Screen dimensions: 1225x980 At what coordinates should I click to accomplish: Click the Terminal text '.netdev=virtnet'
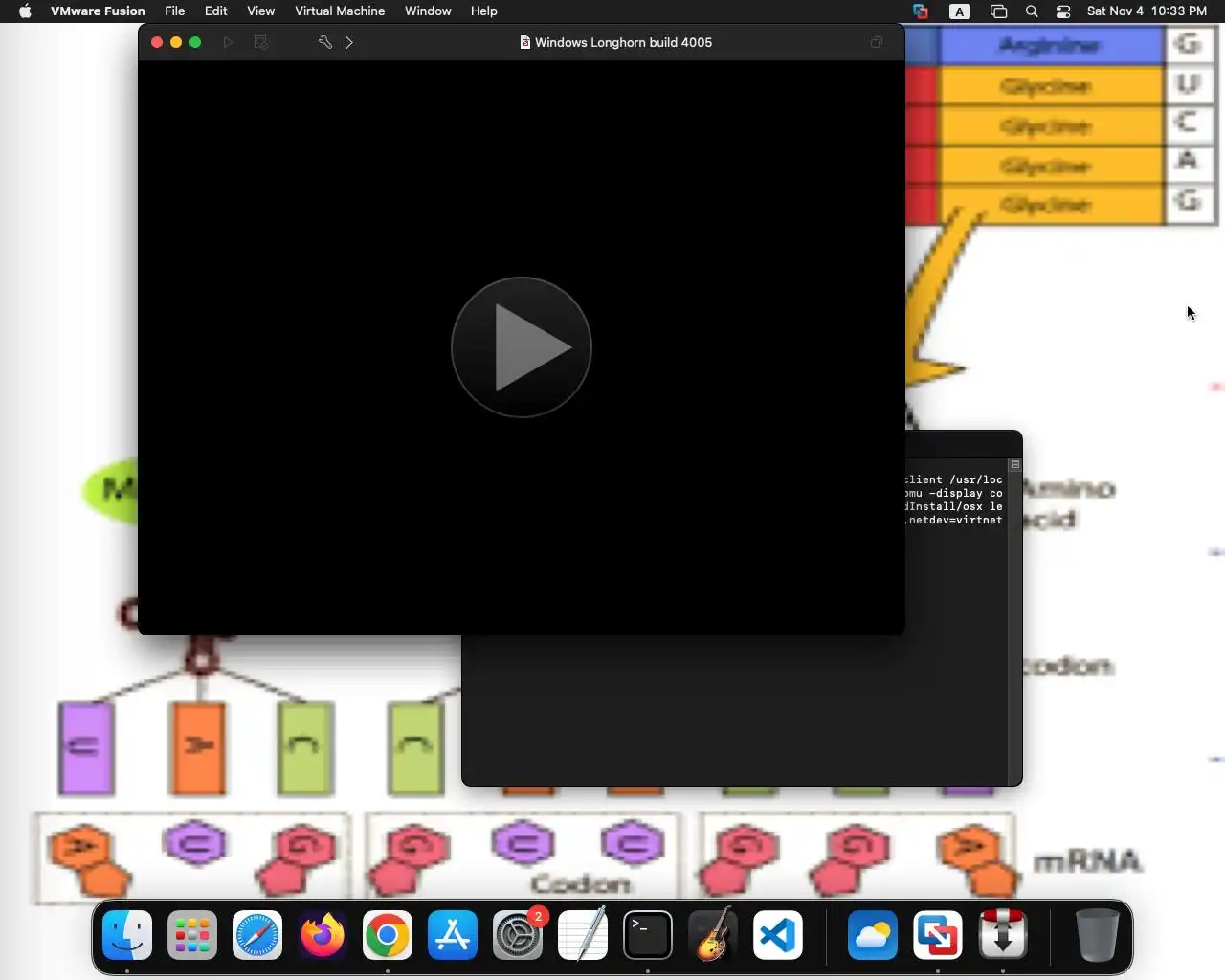(953, 520)
